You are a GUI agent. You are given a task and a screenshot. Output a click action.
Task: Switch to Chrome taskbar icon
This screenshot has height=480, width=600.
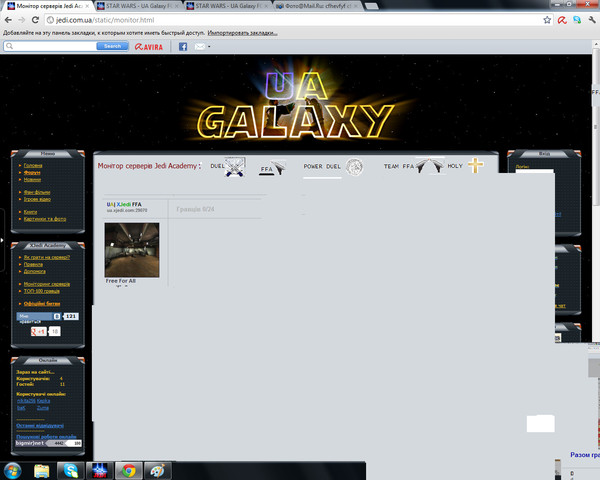129,470
